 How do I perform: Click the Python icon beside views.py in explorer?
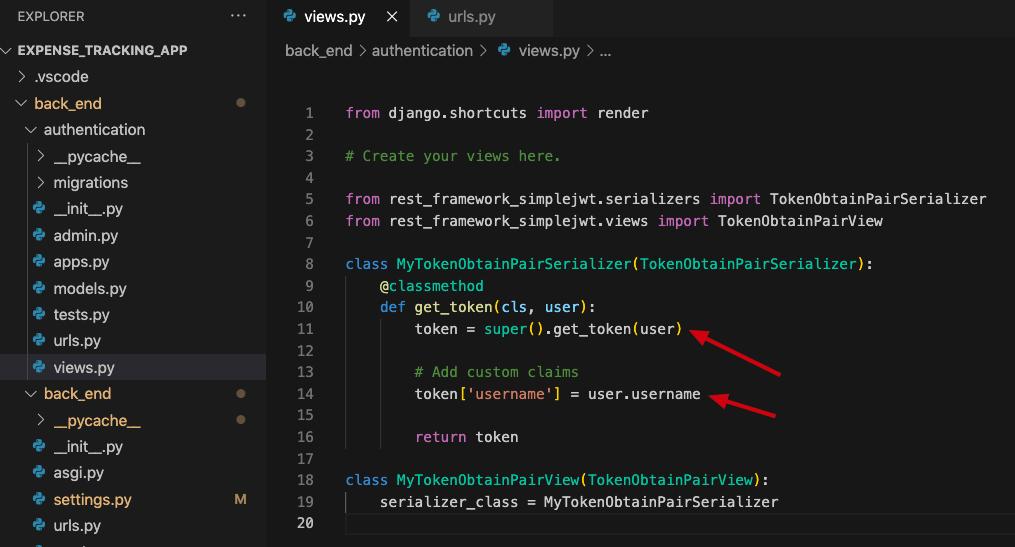coord(39,368)
